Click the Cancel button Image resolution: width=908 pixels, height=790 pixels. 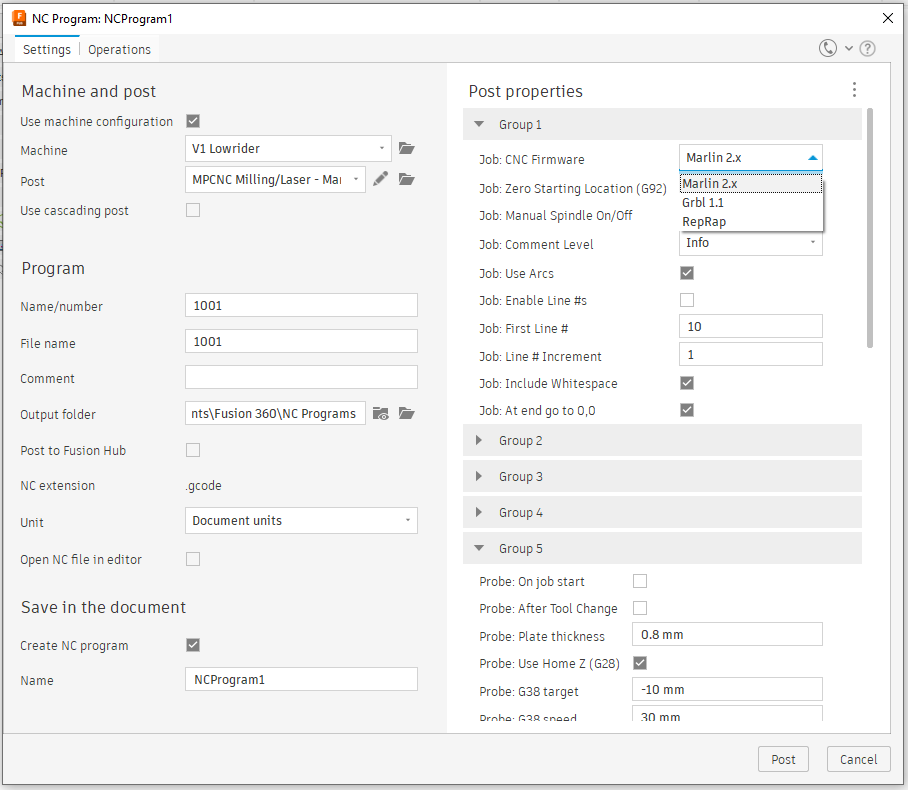click(858, 759)
